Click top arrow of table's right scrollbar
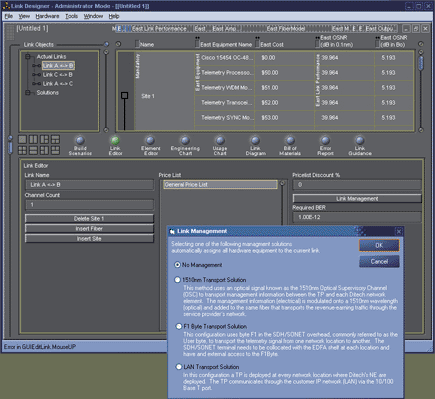The width and height of the screenshot is (435, 399). click(x=421, y=52)
